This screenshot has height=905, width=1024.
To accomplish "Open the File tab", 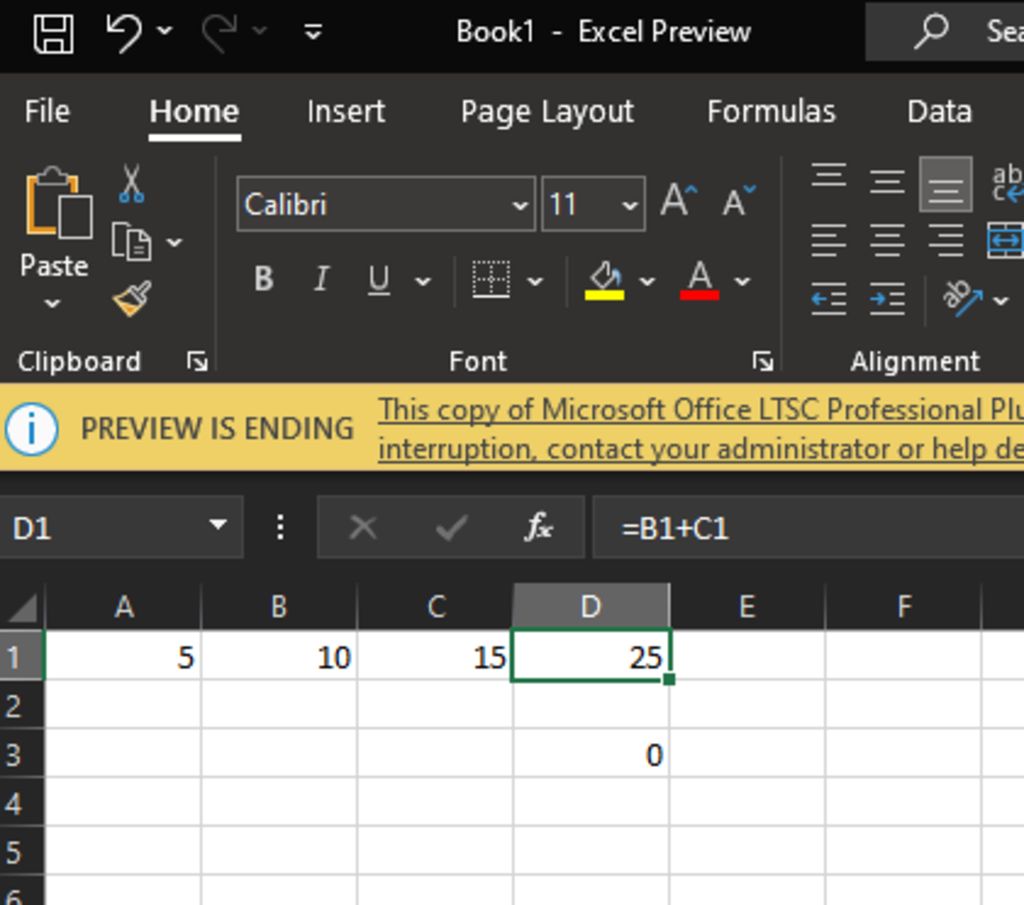I will (x=47, y=111).
